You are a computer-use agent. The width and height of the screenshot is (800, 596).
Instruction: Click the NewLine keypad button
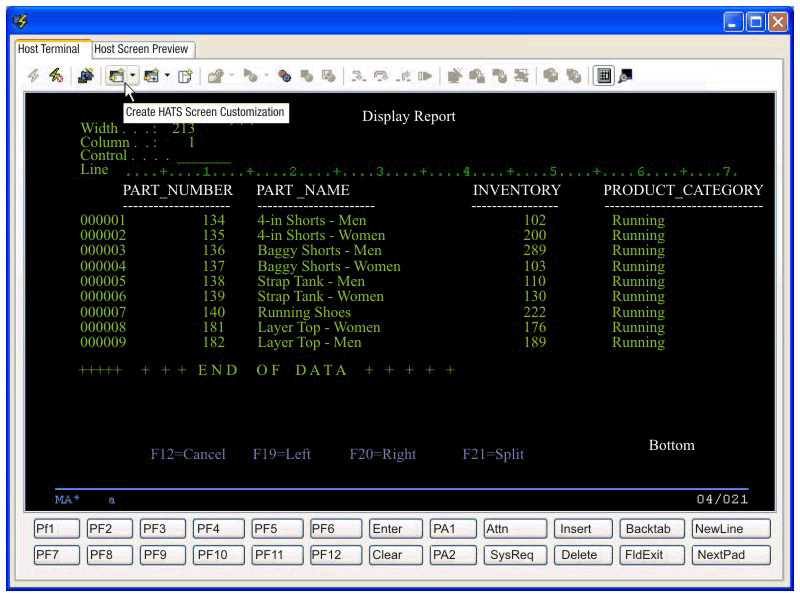(x=731, y=529)
